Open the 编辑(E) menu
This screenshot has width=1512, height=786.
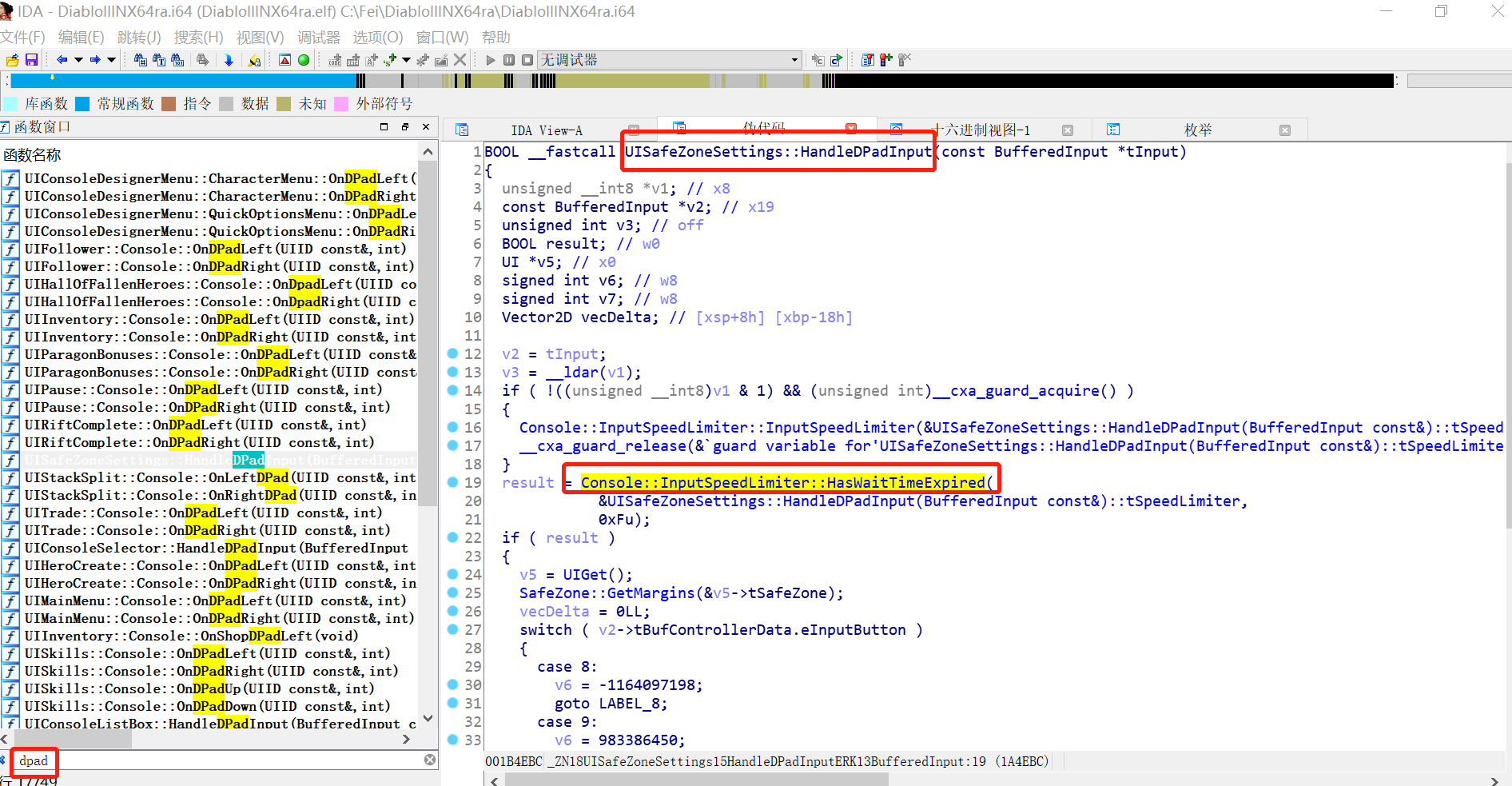point(81,37)
